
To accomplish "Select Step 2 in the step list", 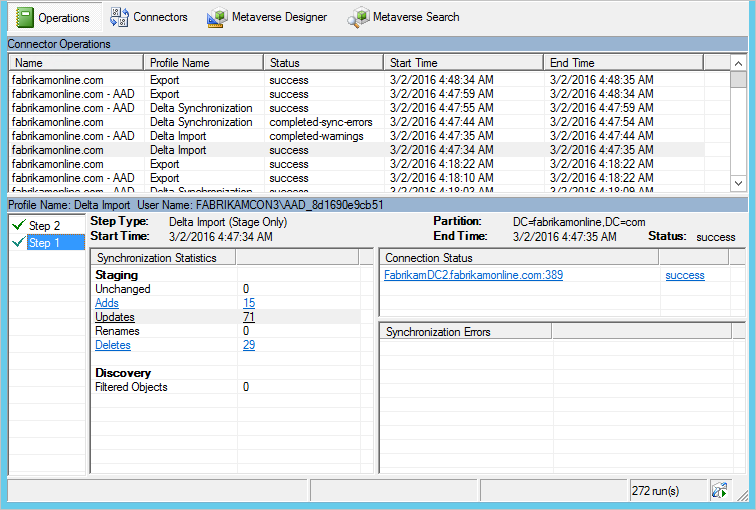I will coord(44,226).
